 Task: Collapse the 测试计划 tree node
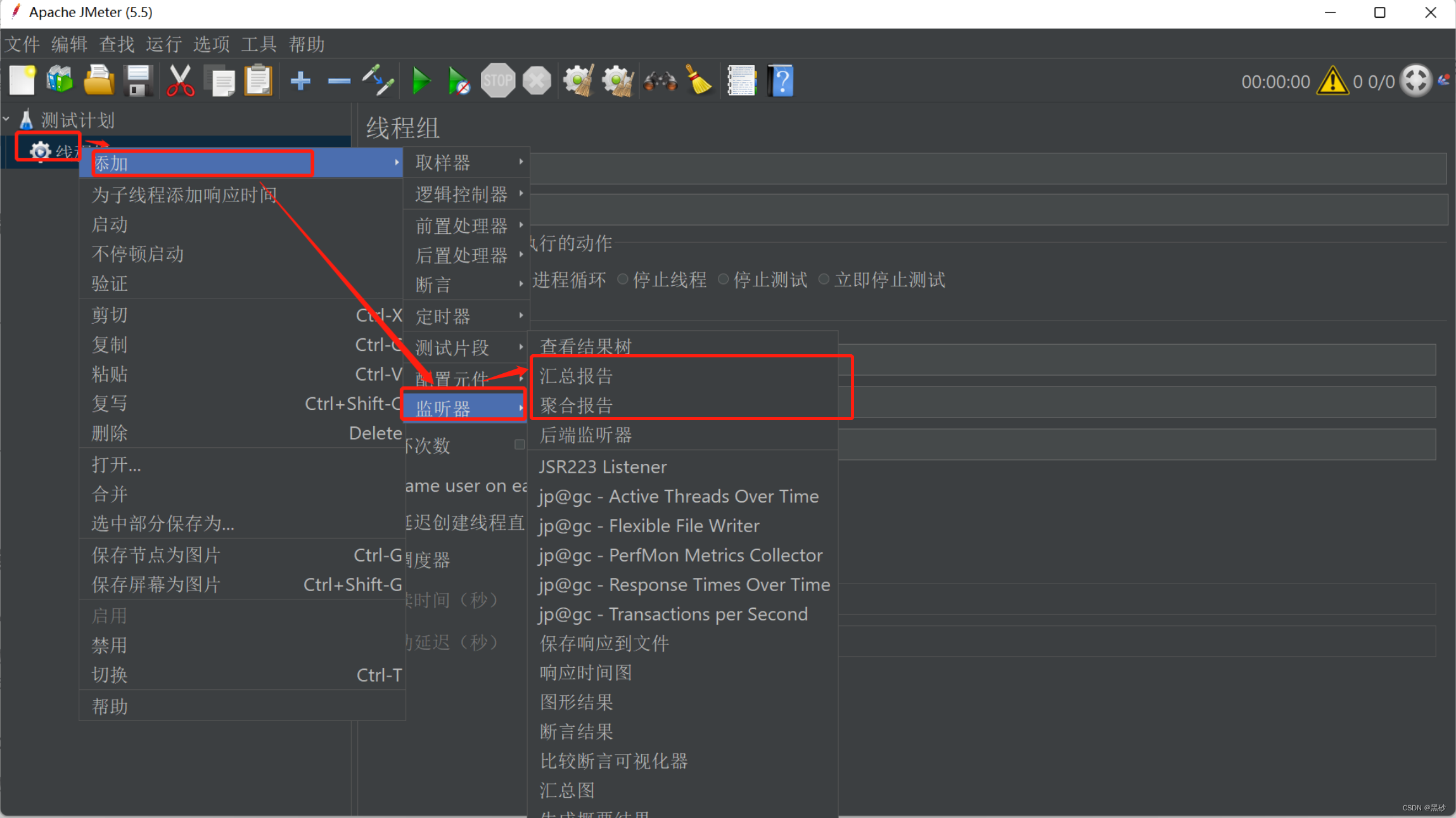pyautogui.click(x=6, y=119)
